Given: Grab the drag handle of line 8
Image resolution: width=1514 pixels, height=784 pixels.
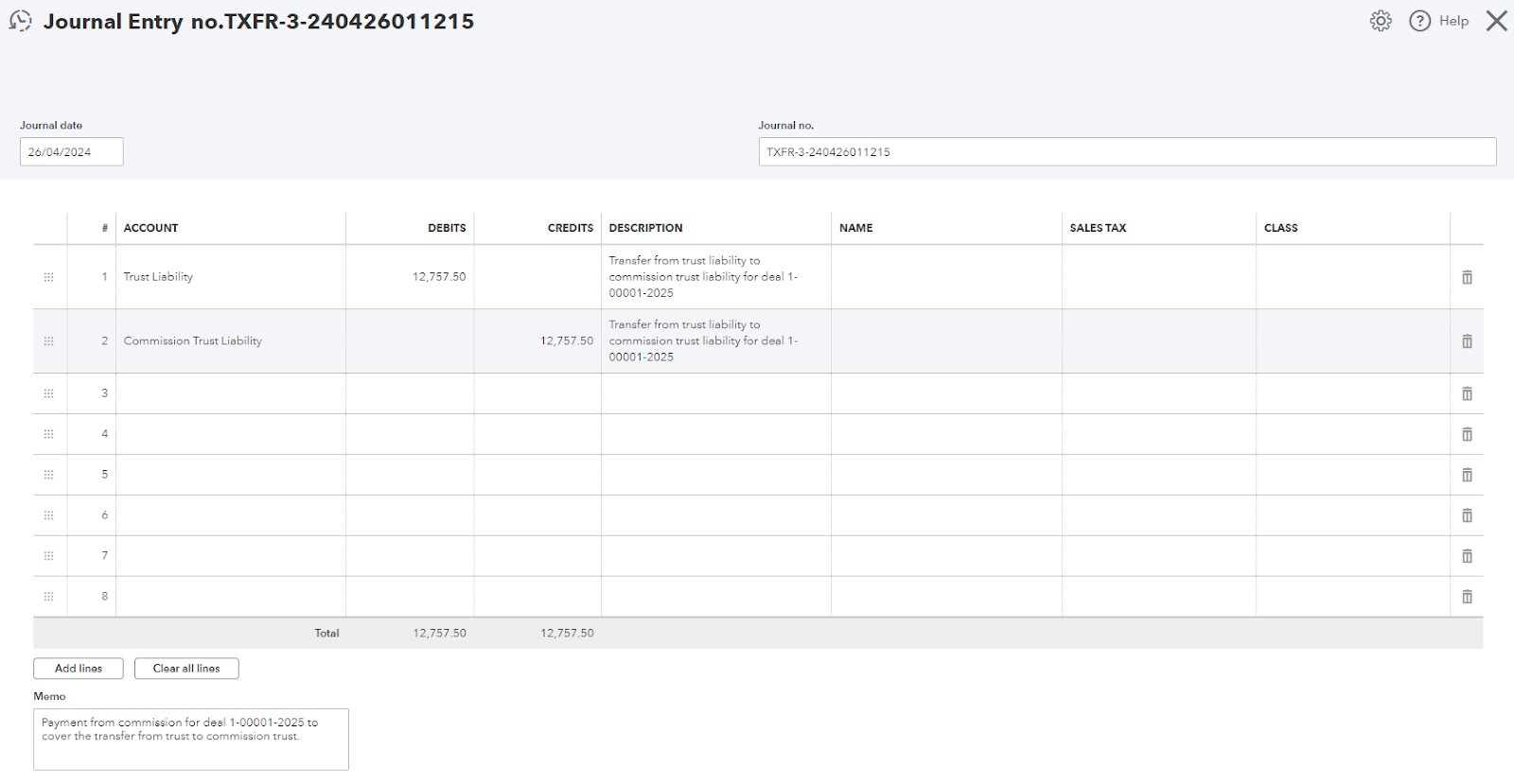Looking at the screenshot, I should coord(48,597).
